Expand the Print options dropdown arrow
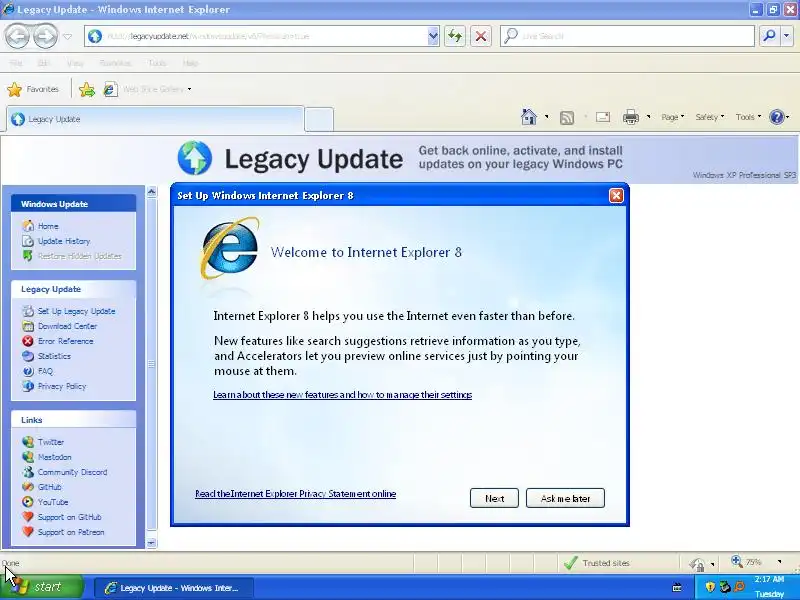This screenshot has height=600, width=800. pyautogui.click(x=648, y=117)
